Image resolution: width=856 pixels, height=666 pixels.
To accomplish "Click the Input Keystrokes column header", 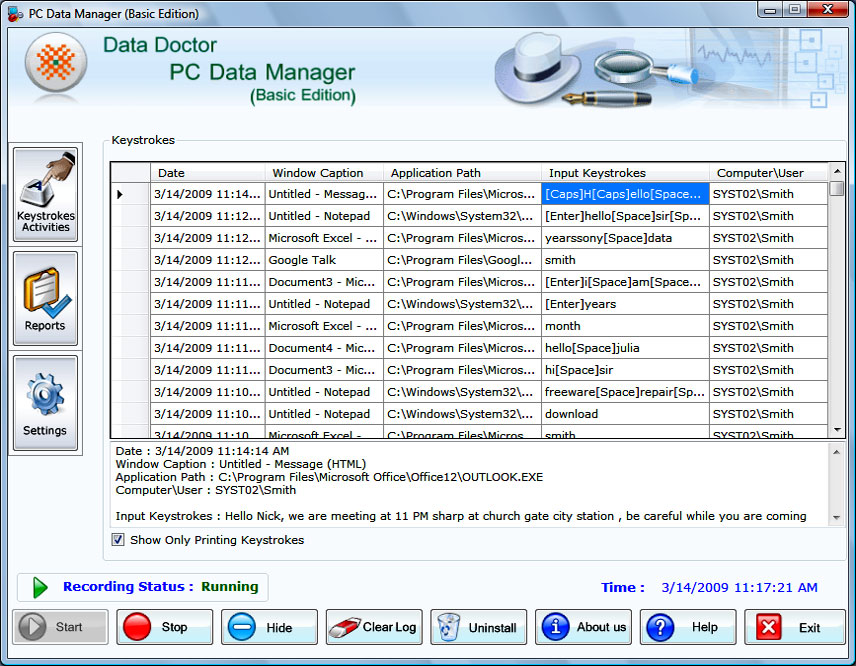I will [x=622, y=172].
